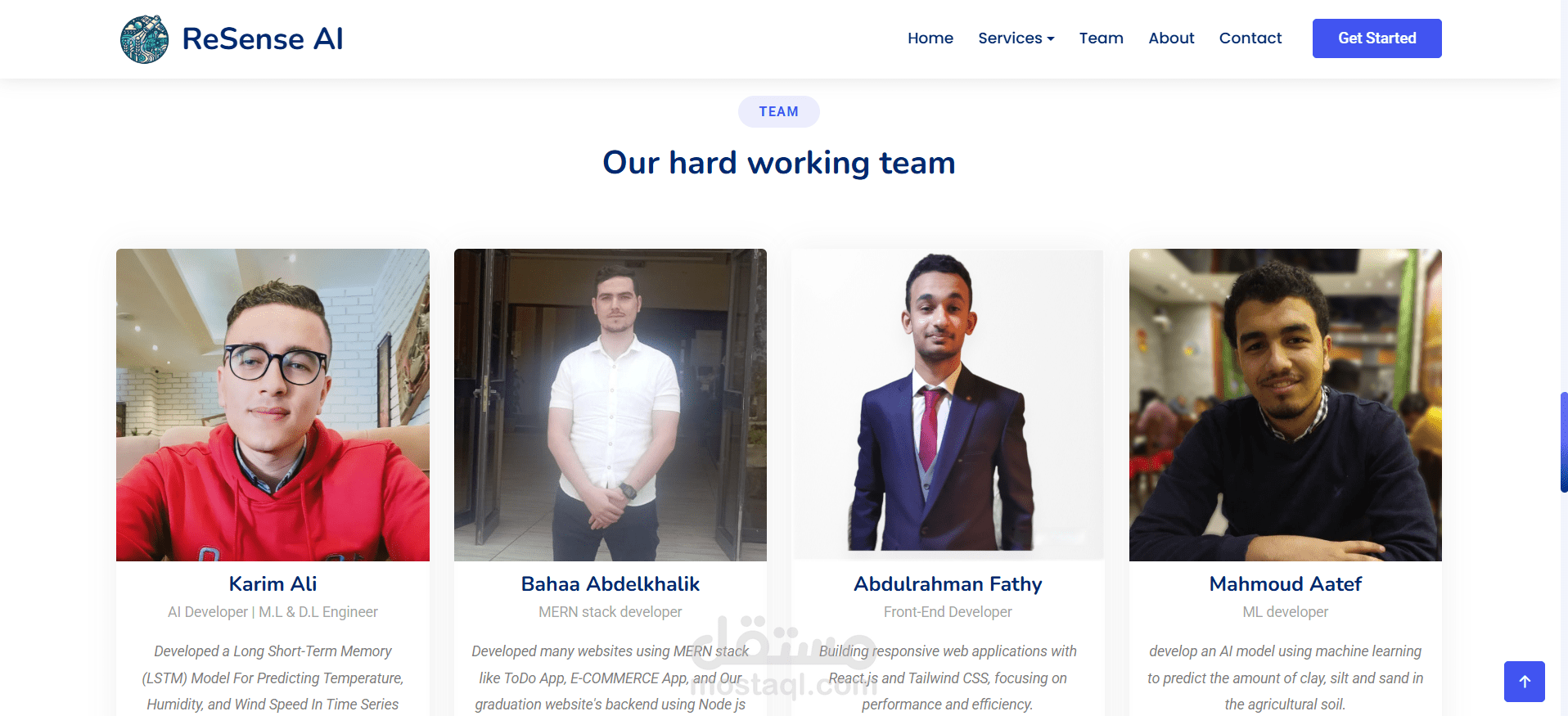The height and width of the screenshot is (716, 1568).
Task: Click the Abdulrahman Fathy name heading
Action: click(x=948, y=584)
